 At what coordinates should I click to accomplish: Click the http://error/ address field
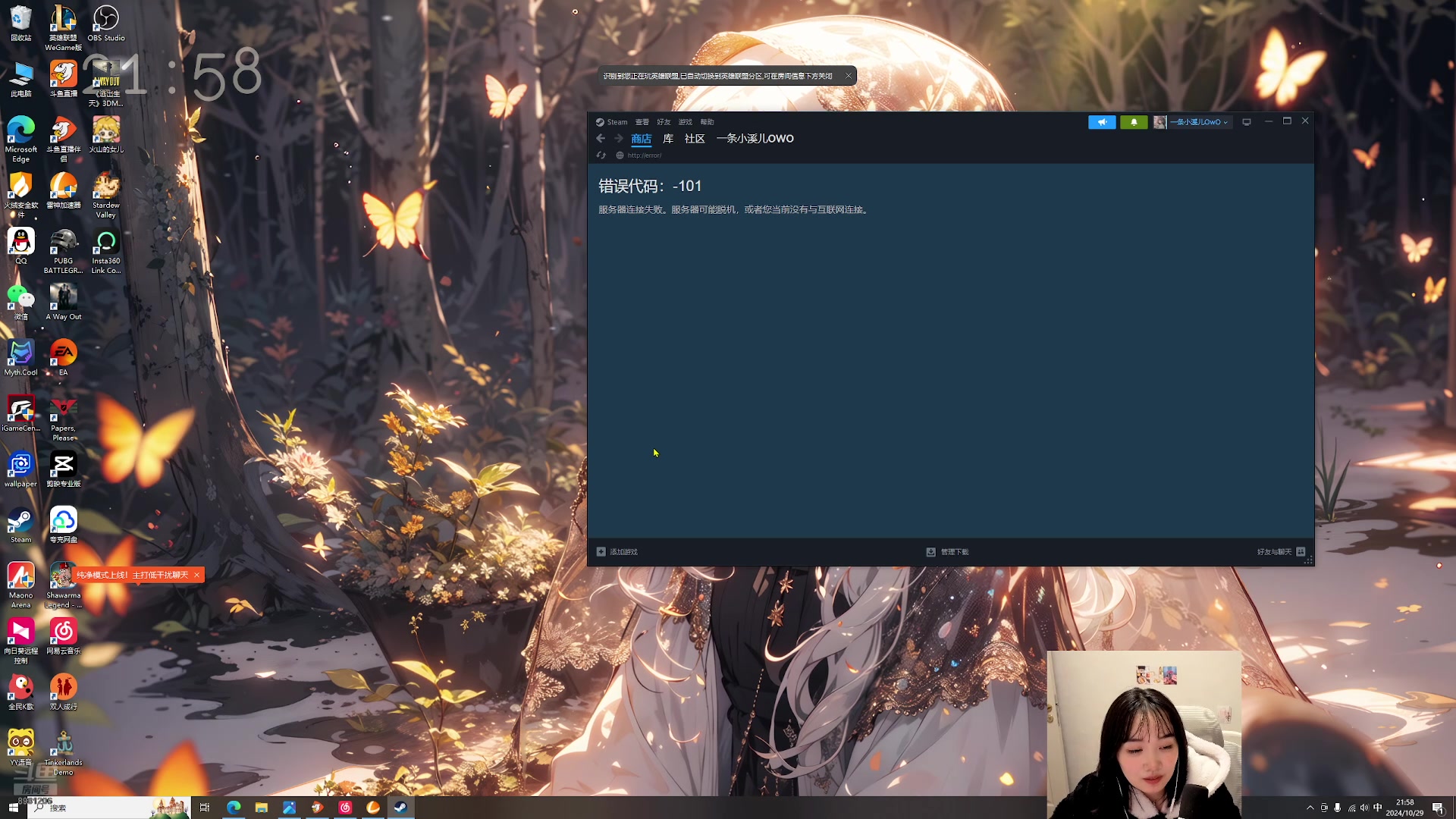coord(644,155)
